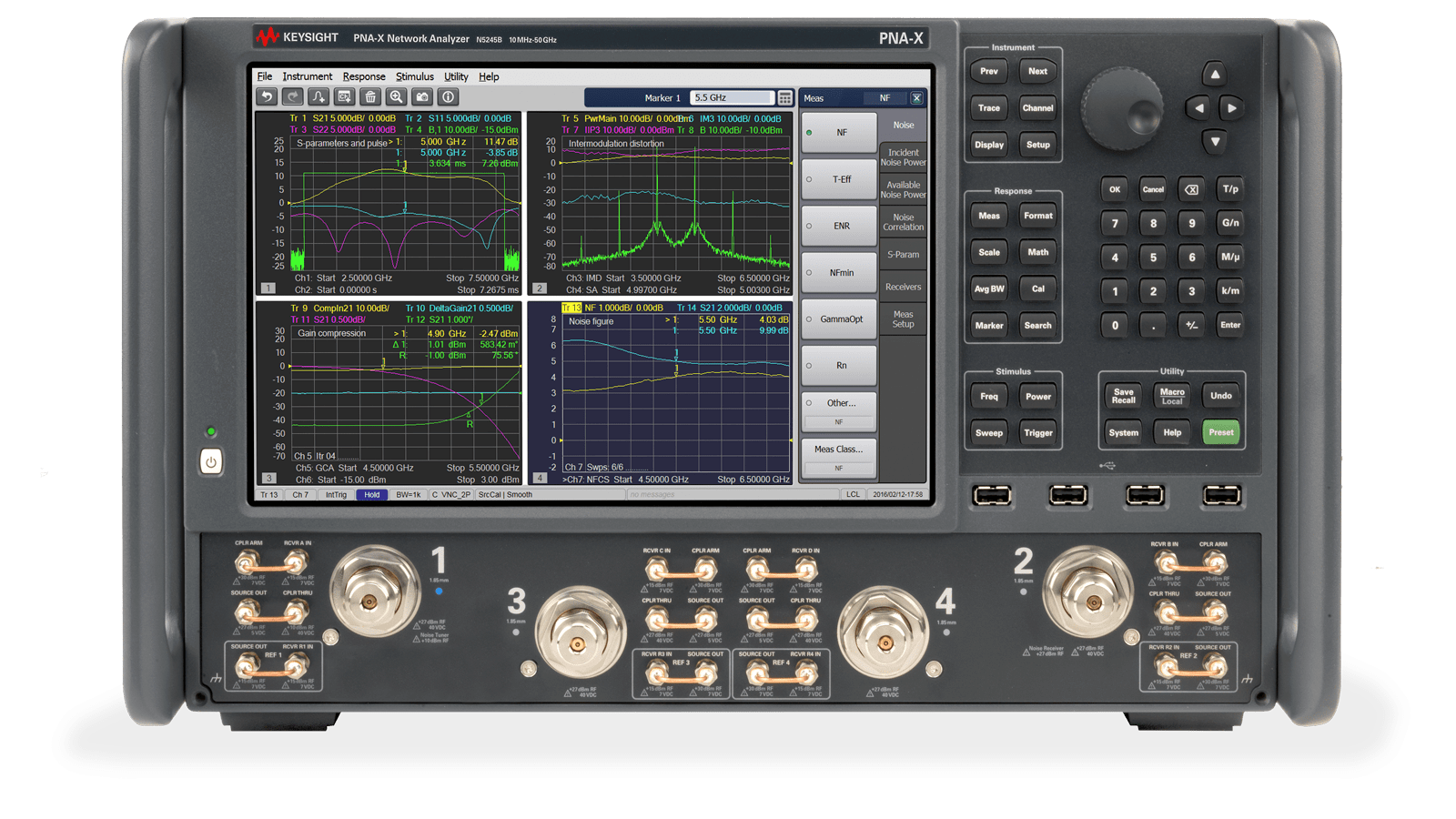Screen dimensions: 1456x819
Task: Click the BW=1k status bar entry
Action: (409, 495)
